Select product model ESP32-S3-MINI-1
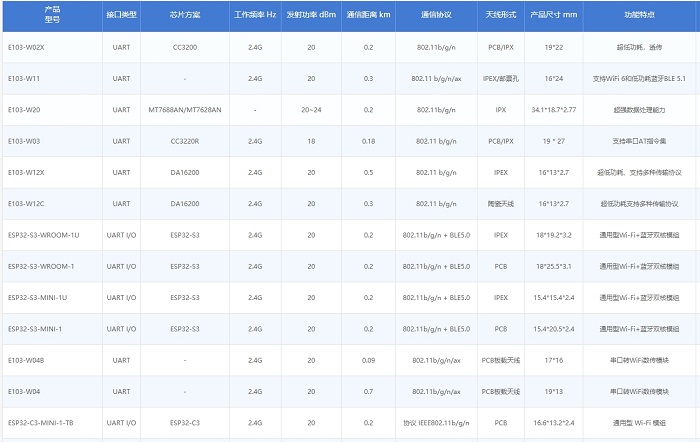Viewport: 700px width, 442px height. tap(35, 329)
